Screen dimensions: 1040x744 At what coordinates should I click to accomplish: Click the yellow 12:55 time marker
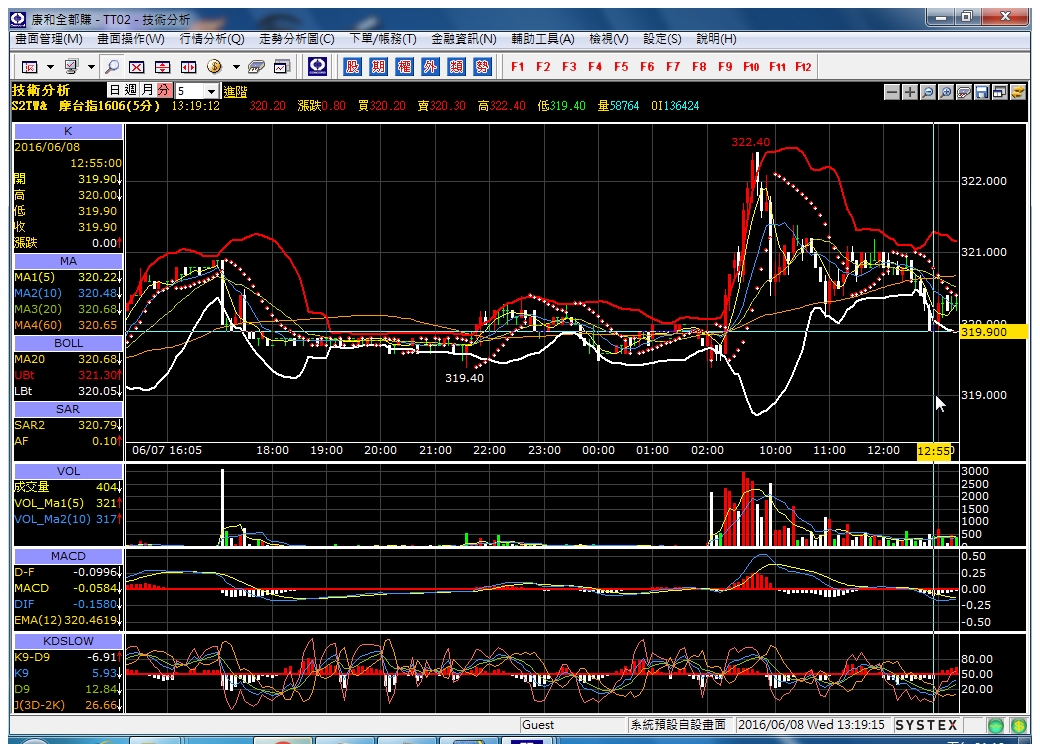(x=935, y=451)
